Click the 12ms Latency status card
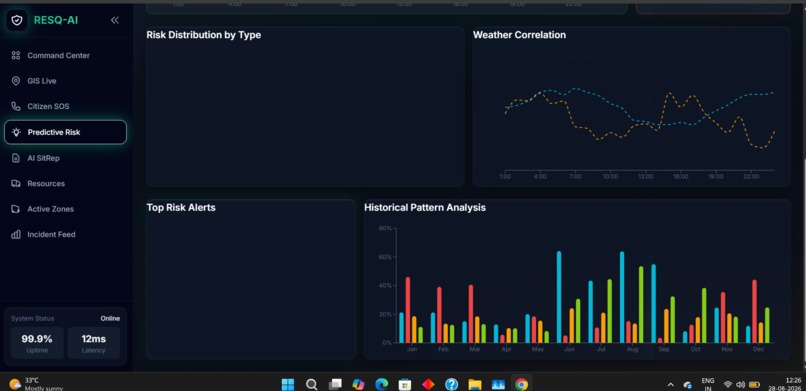Viewport: 806px width, 391px height. pos(94,343)
